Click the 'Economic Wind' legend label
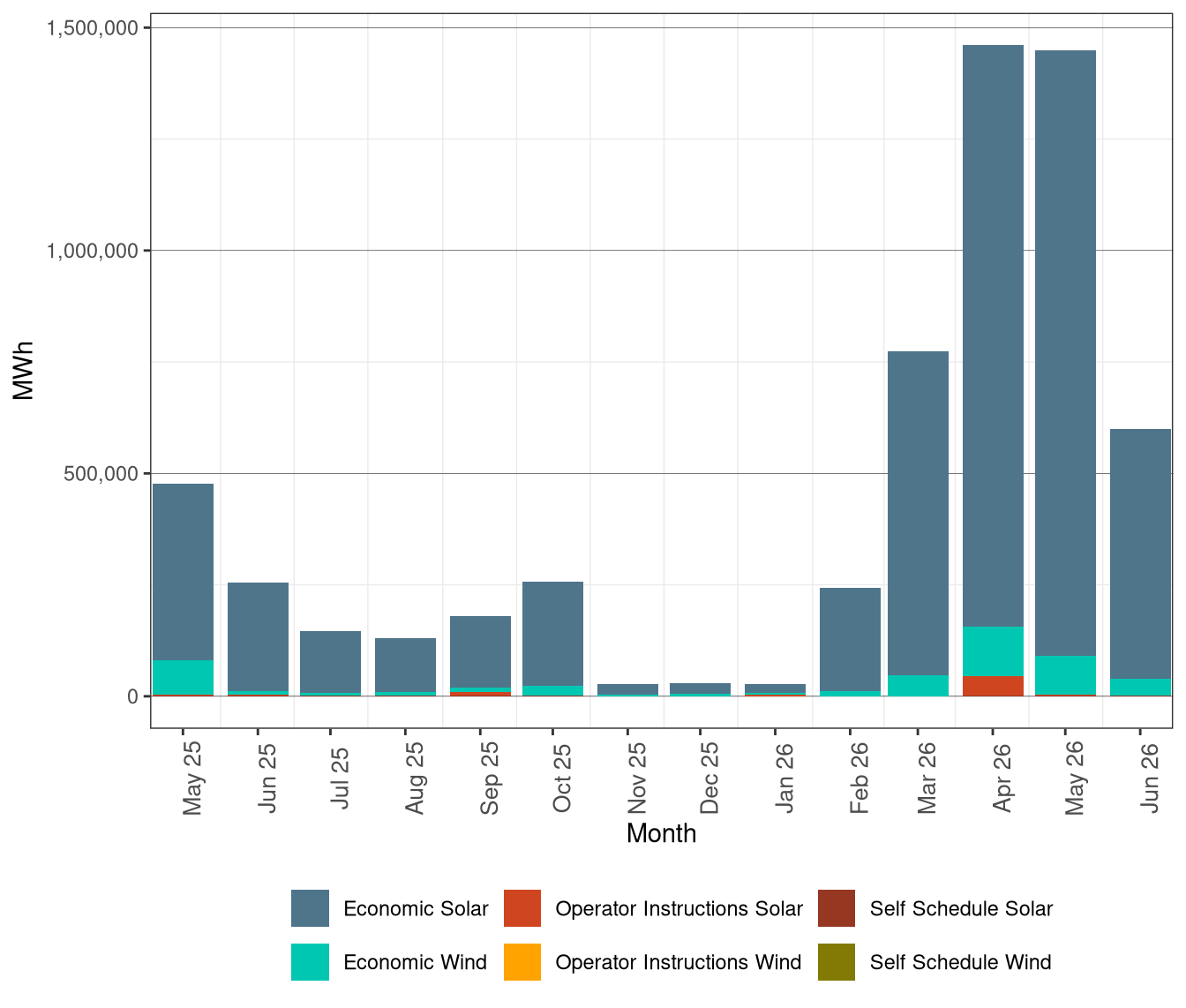 click(415, 963)
